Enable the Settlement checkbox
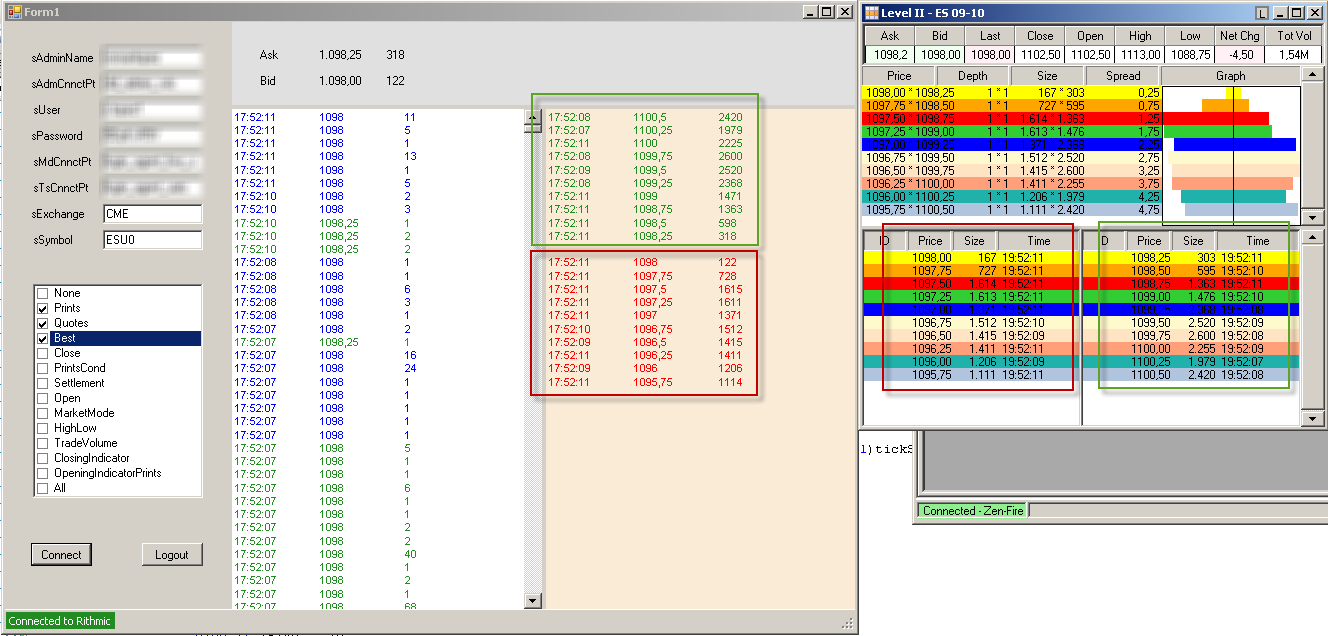Image resolution: width=1328 pixels, height=636 pixels. (42, 383)
